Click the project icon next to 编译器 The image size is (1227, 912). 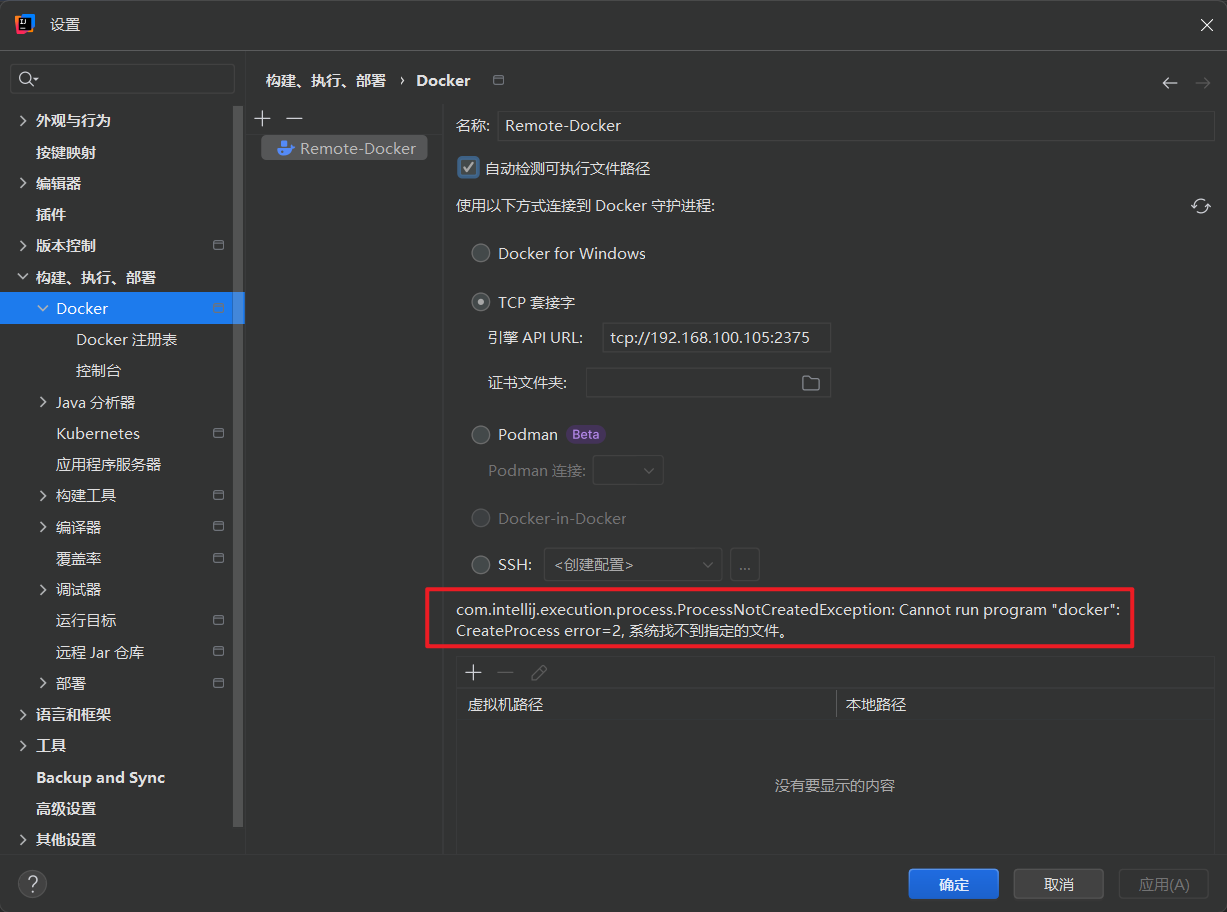219,527
